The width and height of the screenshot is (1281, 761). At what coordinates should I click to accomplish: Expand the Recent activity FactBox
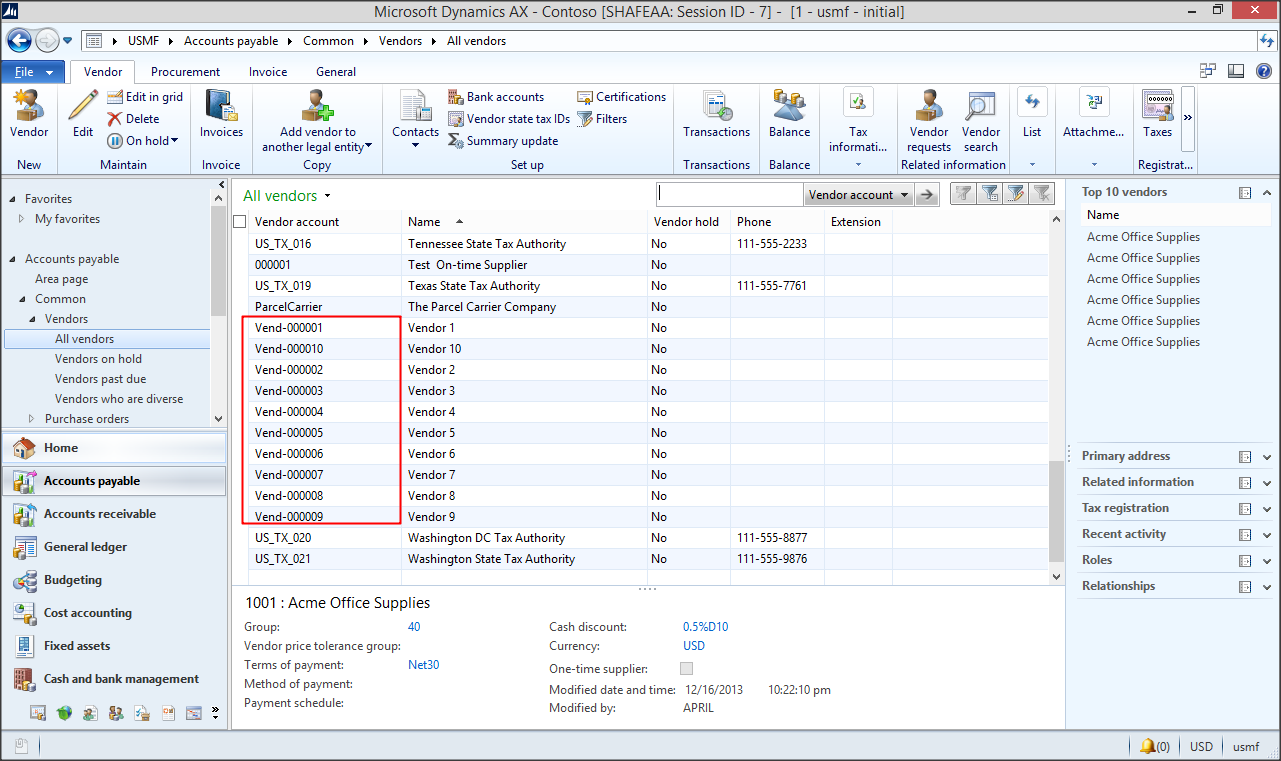[1267, 535]
